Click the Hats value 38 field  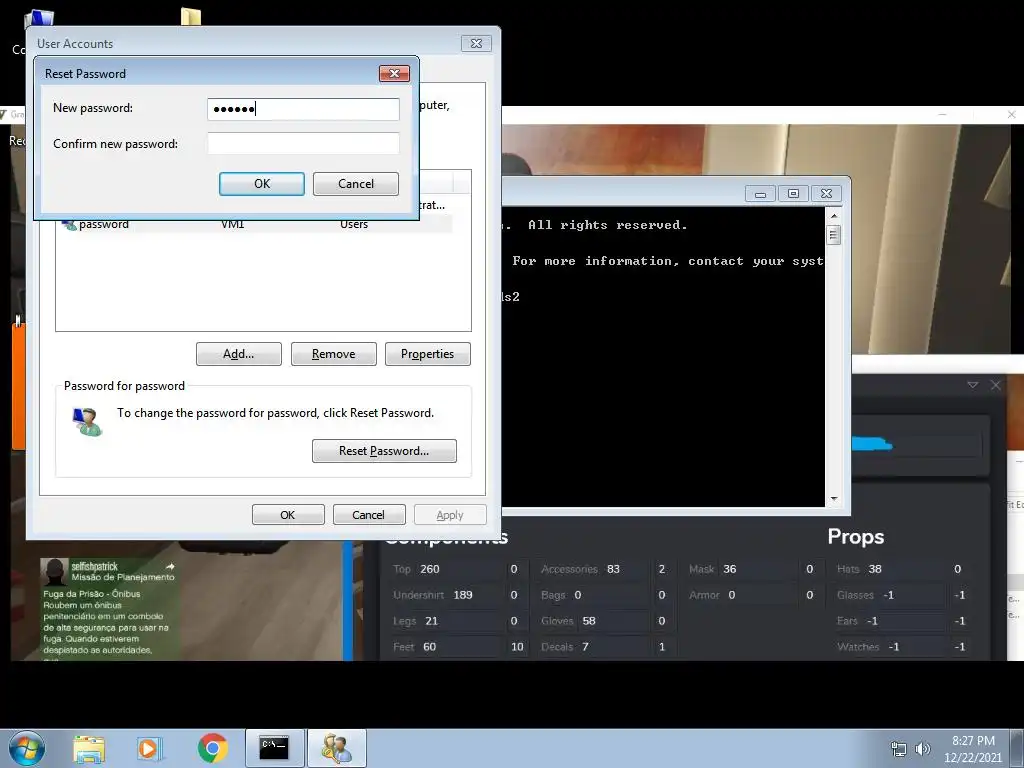tap(906, 569)
